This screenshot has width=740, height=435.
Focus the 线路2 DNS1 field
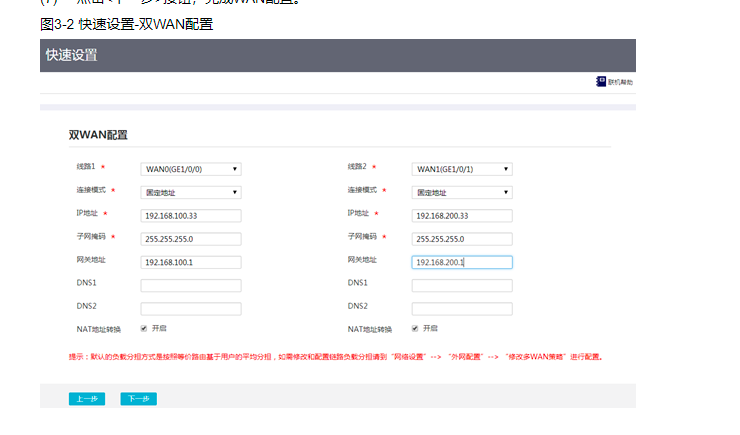462,285
